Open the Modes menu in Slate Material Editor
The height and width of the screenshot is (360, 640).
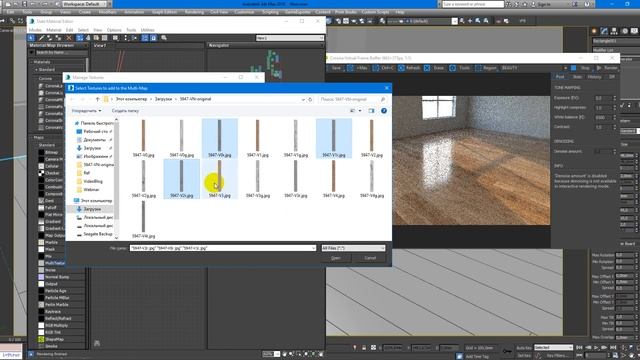point(35,30)
